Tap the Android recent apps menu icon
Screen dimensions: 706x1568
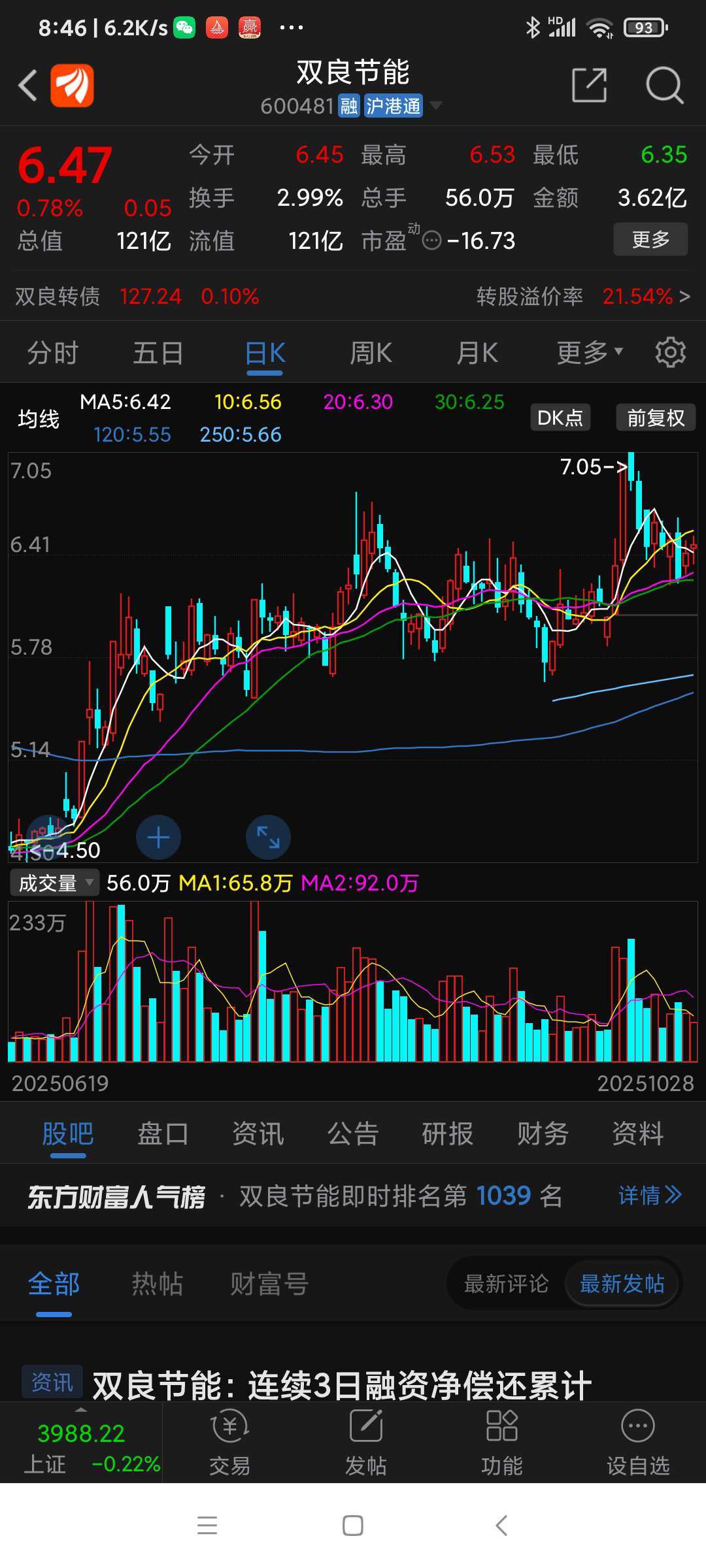(x=207, y=1526)
